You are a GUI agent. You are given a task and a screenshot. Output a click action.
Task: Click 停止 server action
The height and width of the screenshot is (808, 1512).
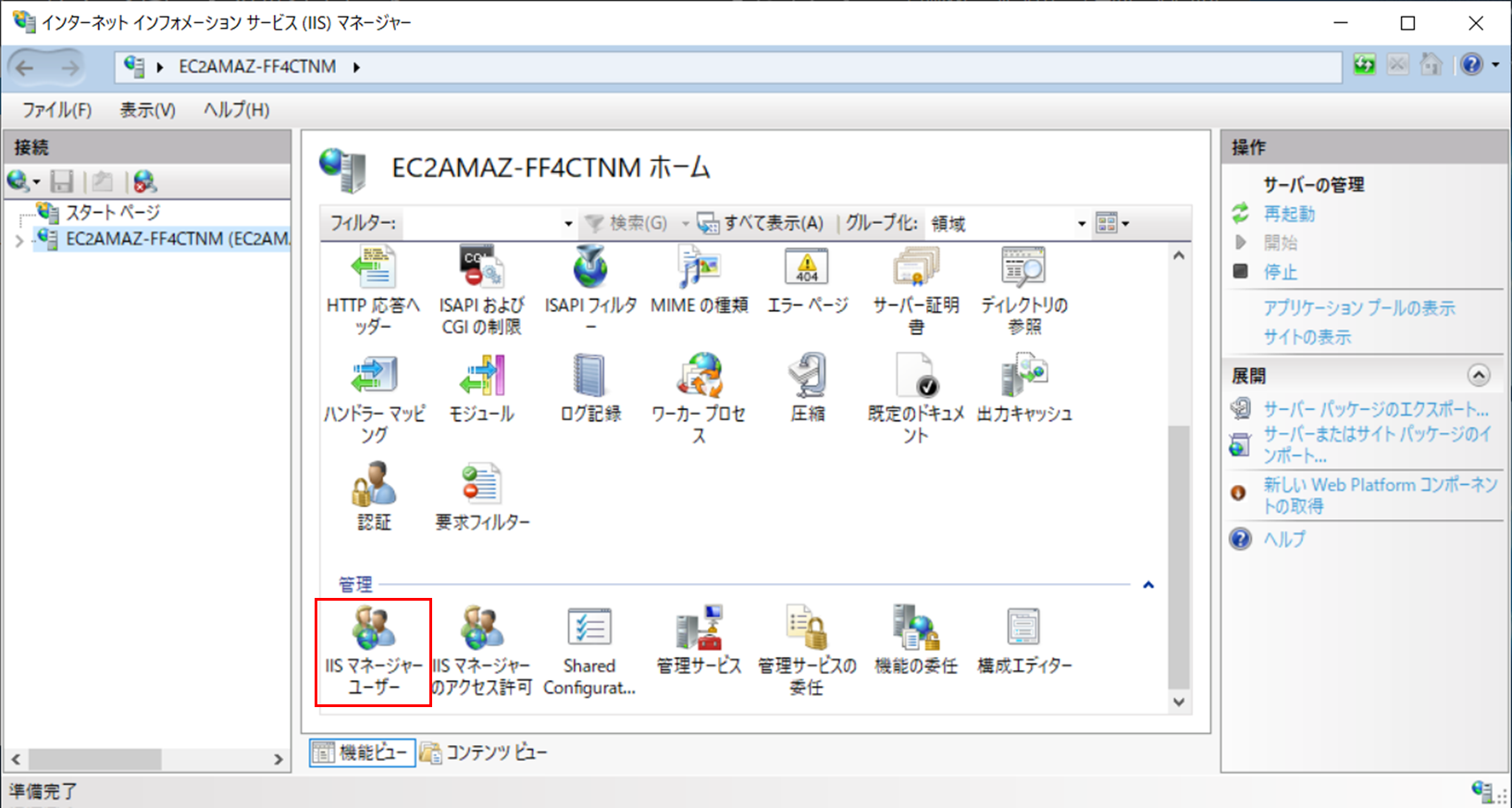[1281, 272]
